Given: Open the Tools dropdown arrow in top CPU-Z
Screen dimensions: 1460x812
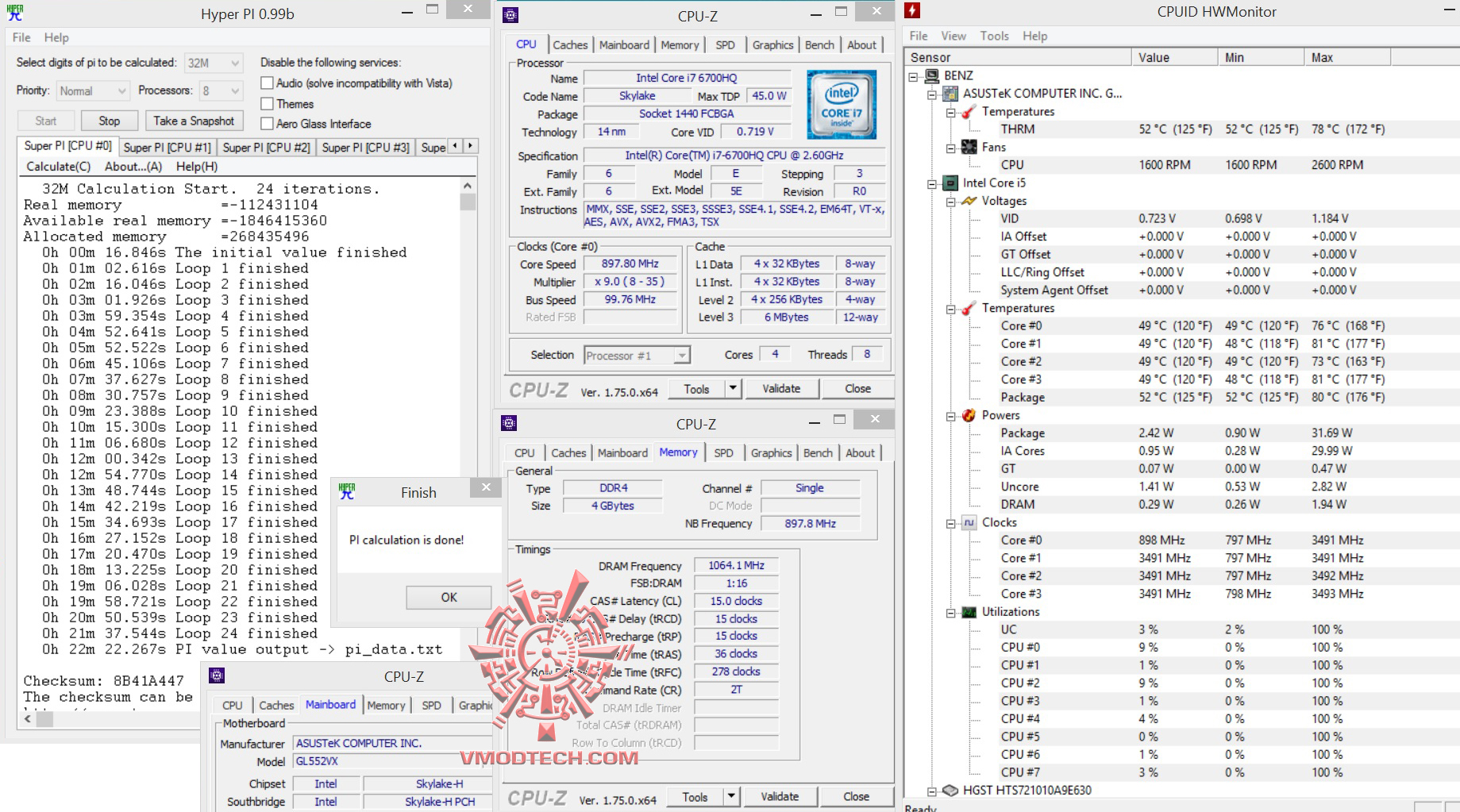Looking at the screenshot, I should (x=733, y=388).
